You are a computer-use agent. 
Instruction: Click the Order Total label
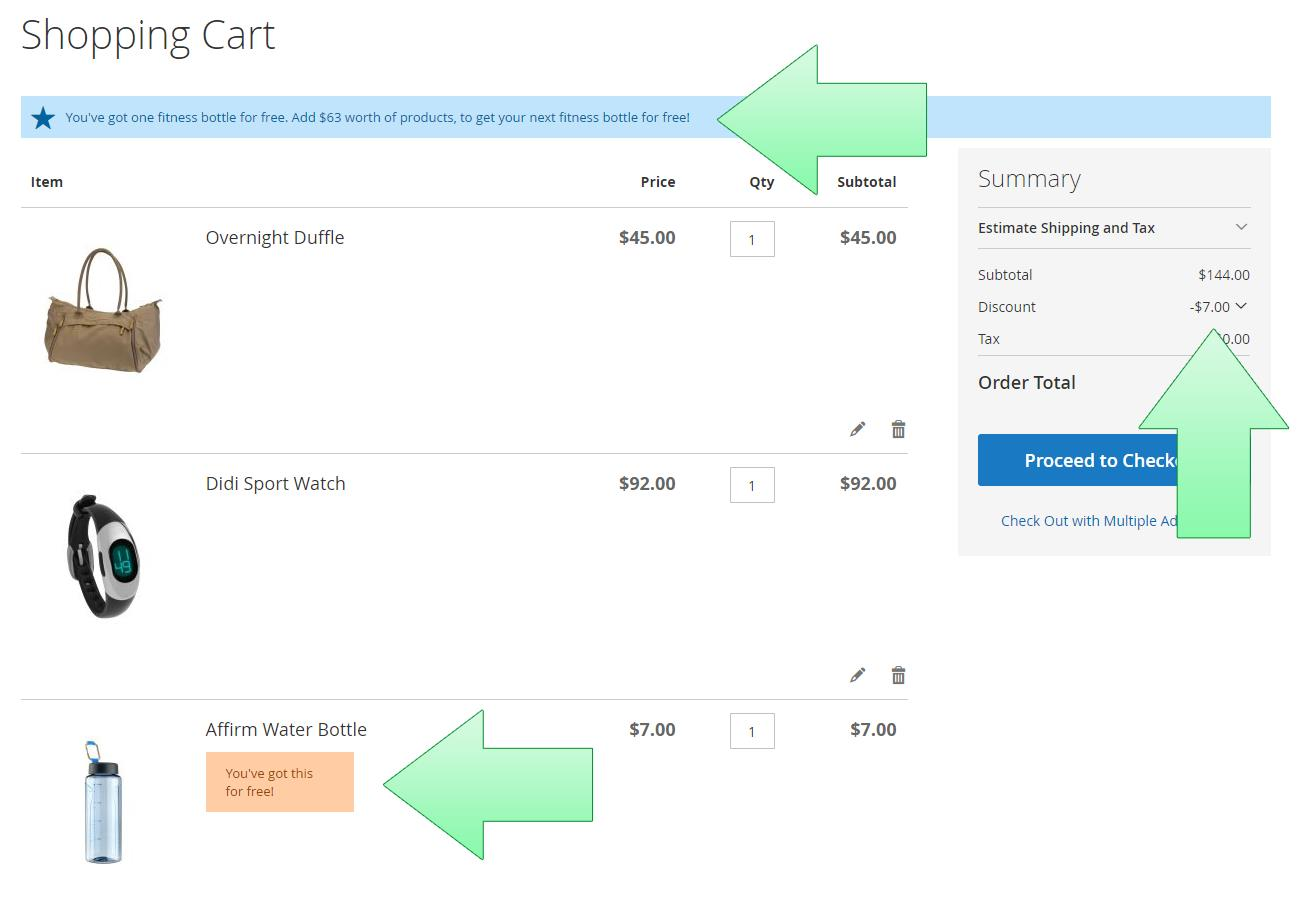pos(1027,383)
